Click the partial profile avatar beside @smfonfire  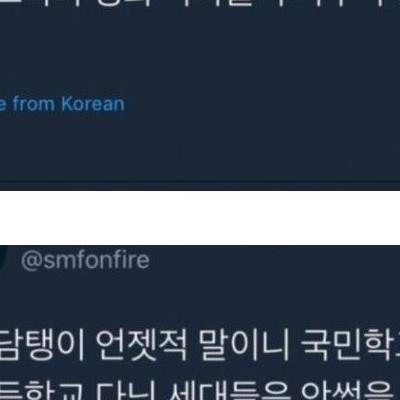(2, 257)
